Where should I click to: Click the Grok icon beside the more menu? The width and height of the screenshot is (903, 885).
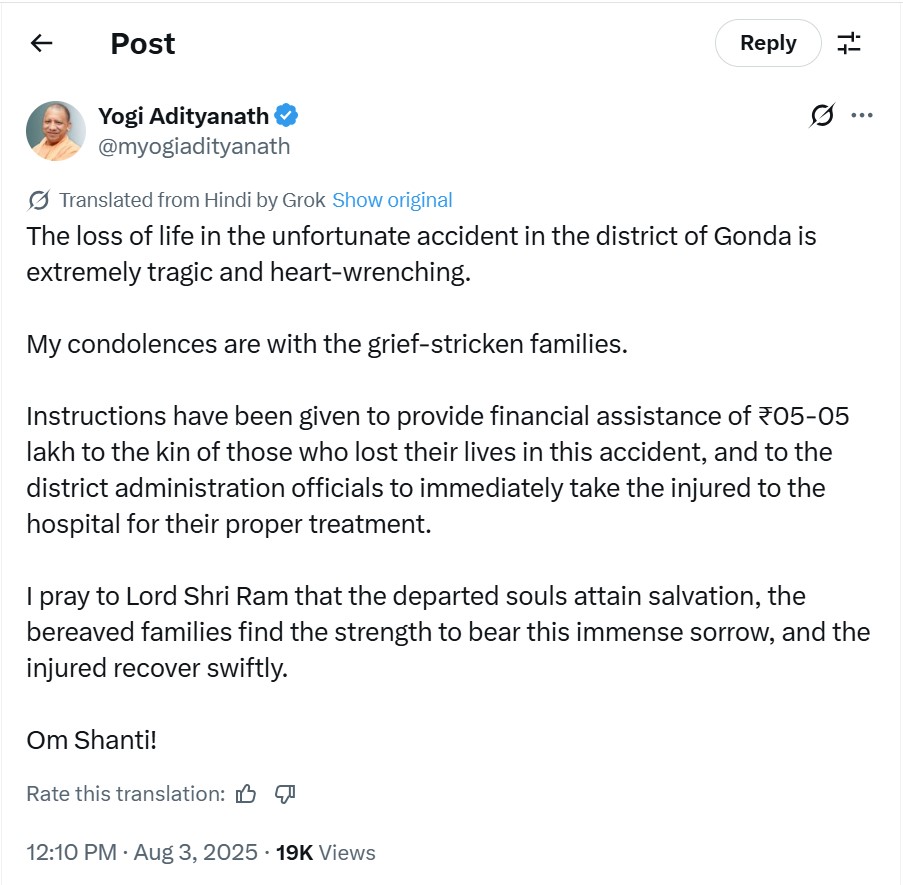821,116
